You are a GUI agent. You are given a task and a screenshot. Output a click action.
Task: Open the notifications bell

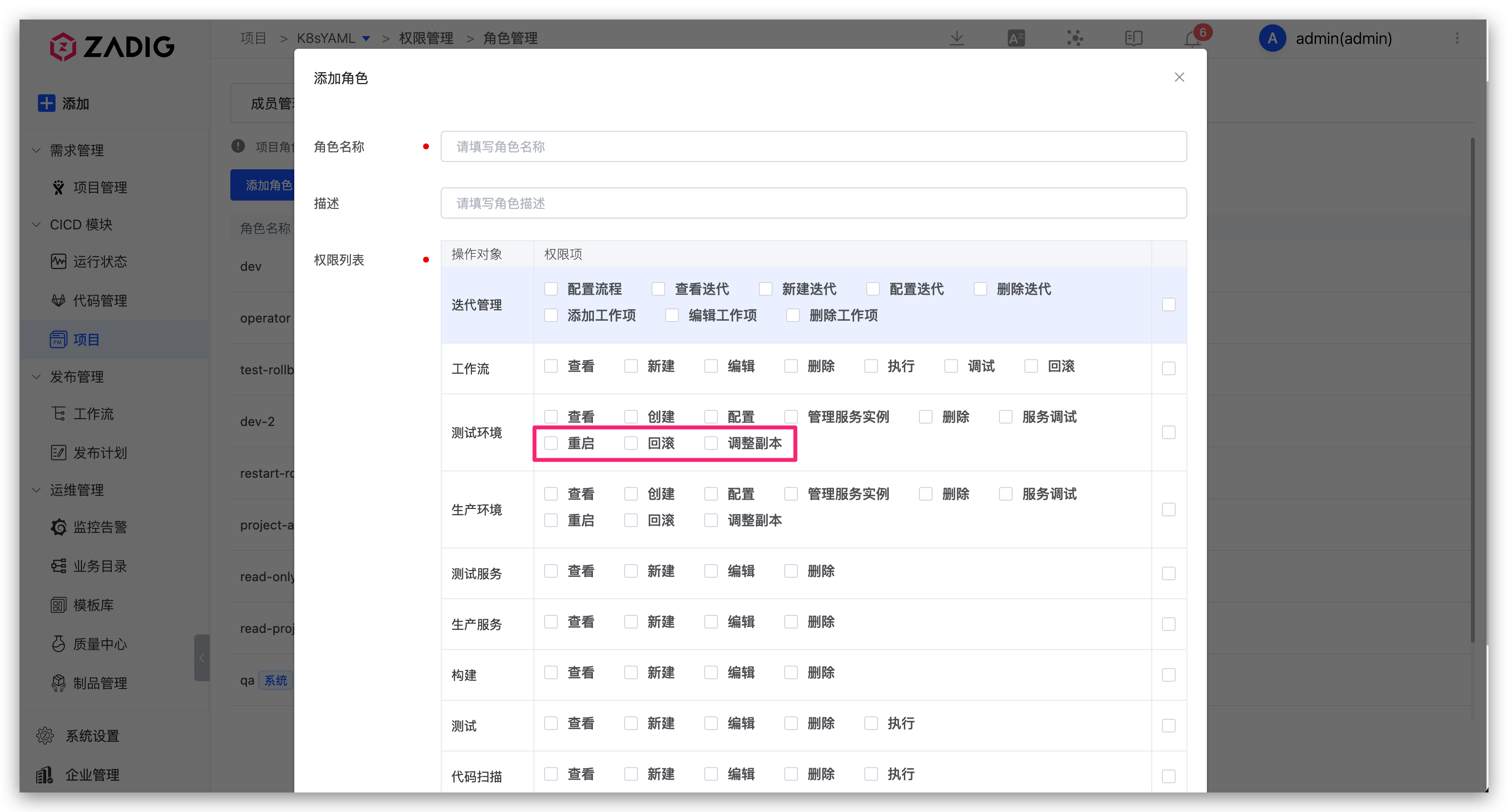1192,39
